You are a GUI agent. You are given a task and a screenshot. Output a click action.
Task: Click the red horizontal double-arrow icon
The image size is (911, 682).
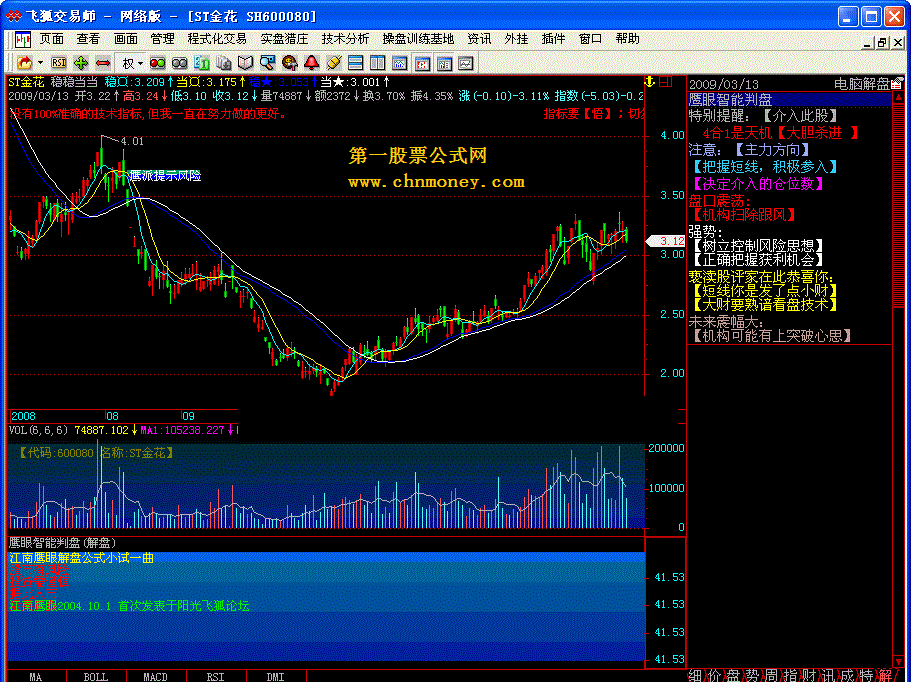point(103,63)
